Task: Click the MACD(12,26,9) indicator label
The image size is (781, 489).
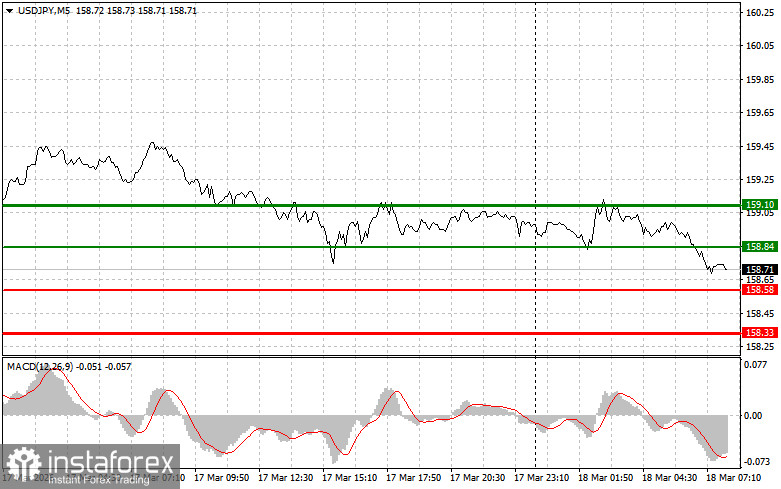Action: point(40,367)
